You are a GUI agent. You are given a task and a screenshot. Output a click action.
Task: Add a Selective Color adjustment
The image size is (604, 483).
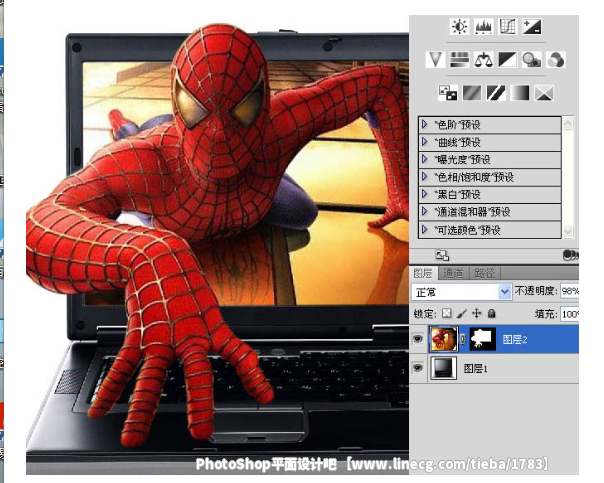click(544, 93)
